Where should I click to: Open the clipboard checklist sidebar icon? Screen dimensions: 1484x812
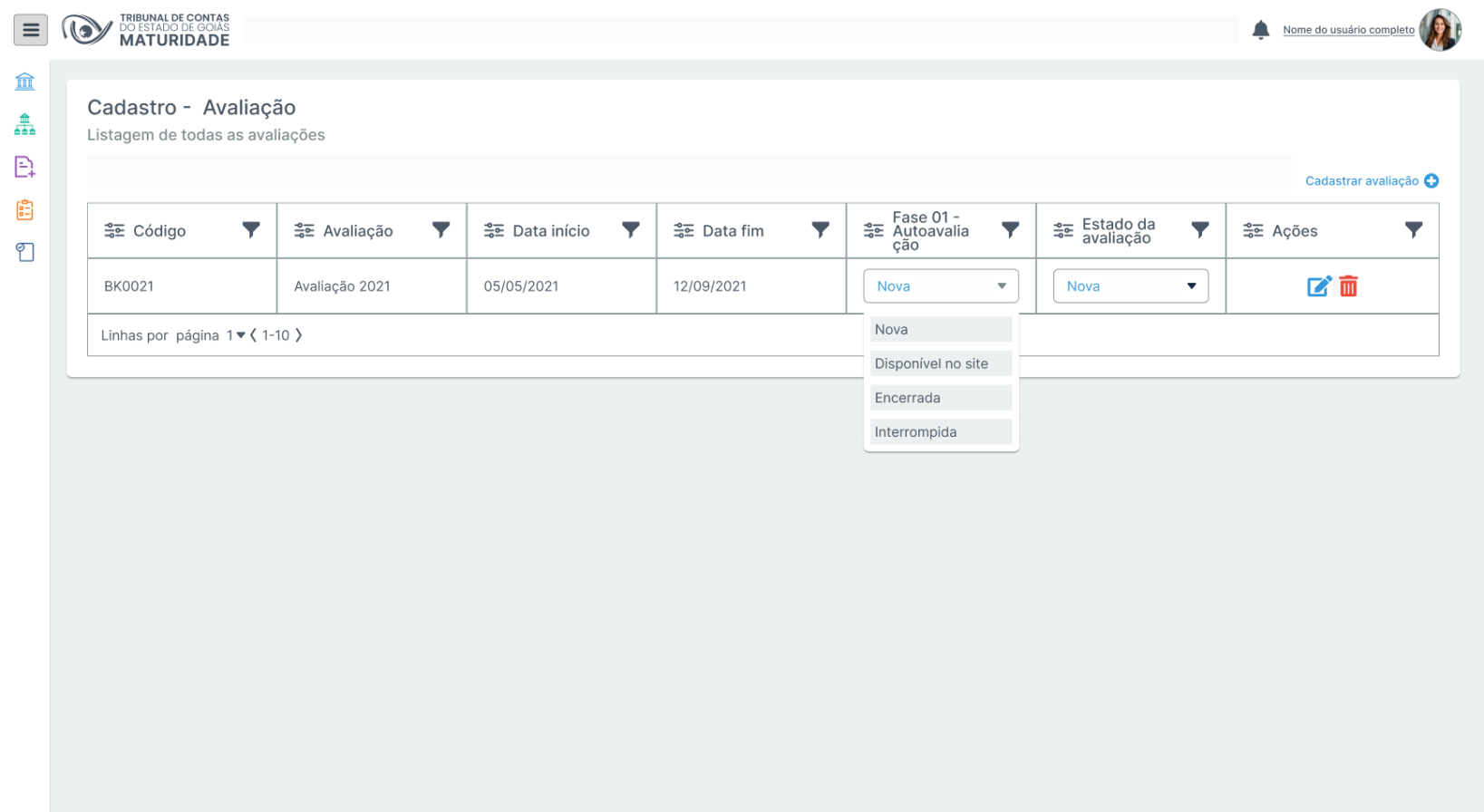point(24,209)
